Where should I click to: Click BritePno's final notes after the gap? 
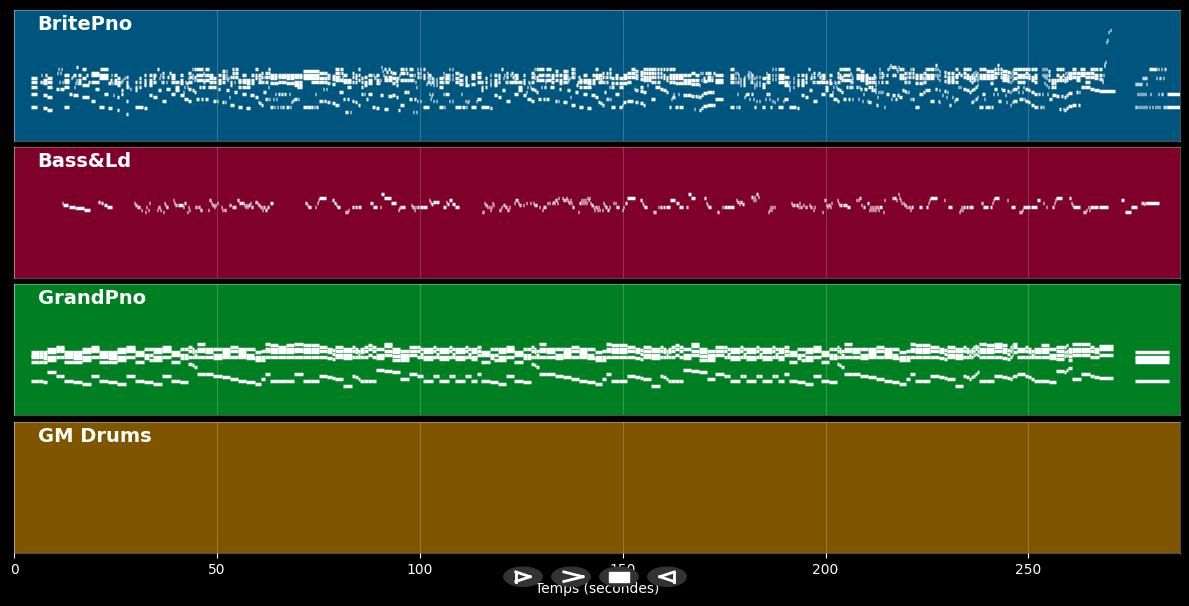click(x=1156, y=95)
